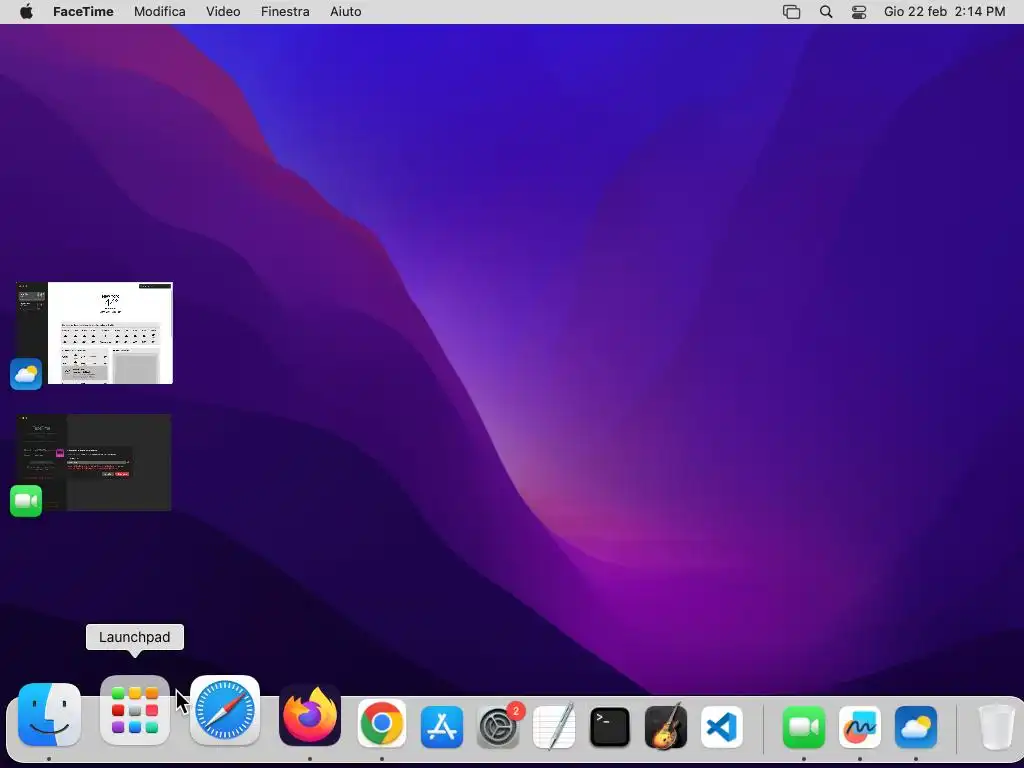Screen dimensions: 1024x768
Task: Open Google Chrome from the Dock
Action: tap(382, 723)
